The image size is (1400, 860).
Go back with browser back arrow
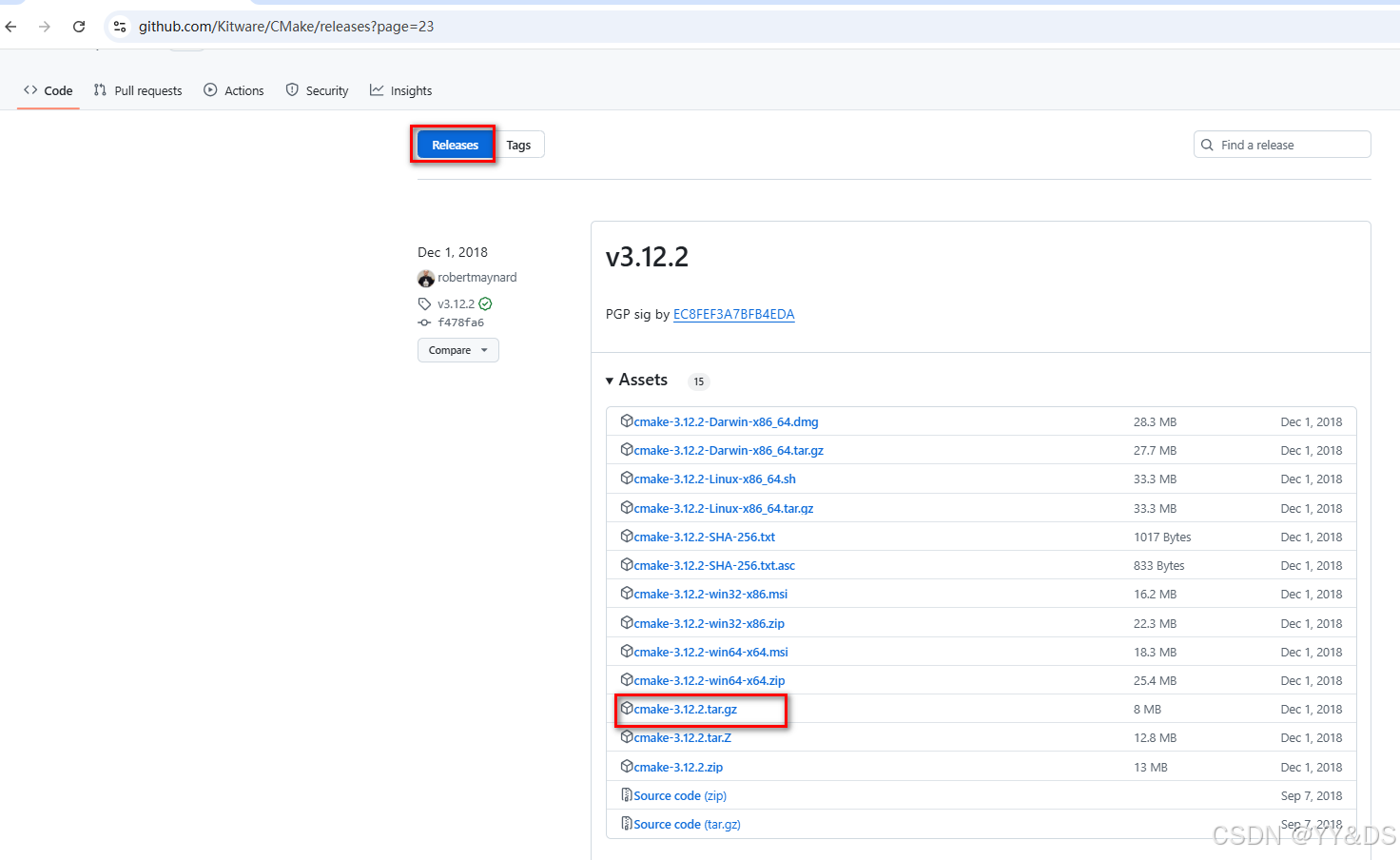11,27
